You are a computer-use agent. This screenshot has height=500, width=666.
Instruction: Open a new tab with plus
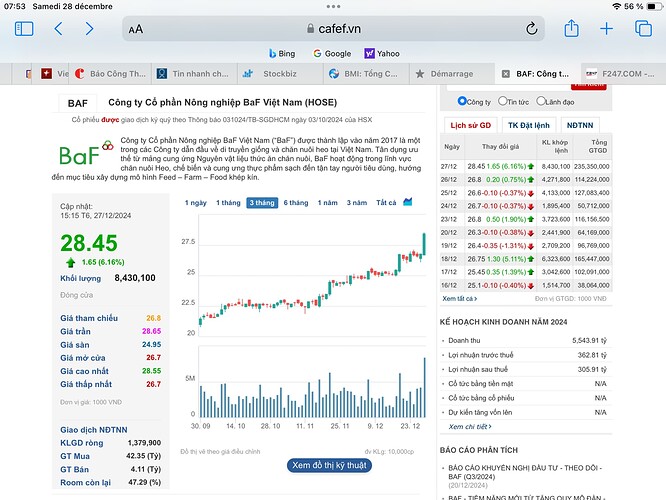click(x=607, y=29)
